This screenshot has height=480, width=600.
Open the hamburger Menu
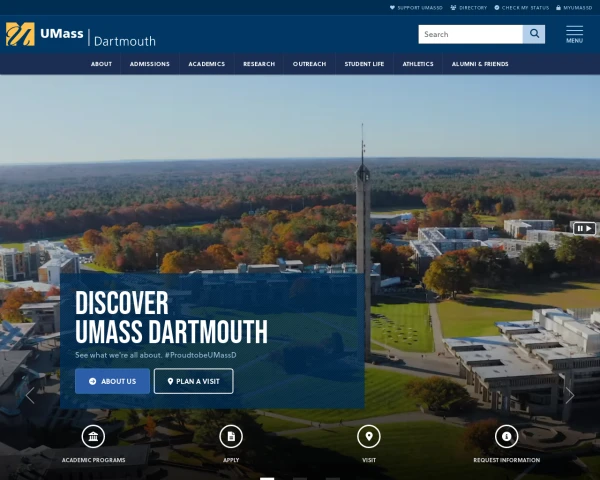coord(574,34)
